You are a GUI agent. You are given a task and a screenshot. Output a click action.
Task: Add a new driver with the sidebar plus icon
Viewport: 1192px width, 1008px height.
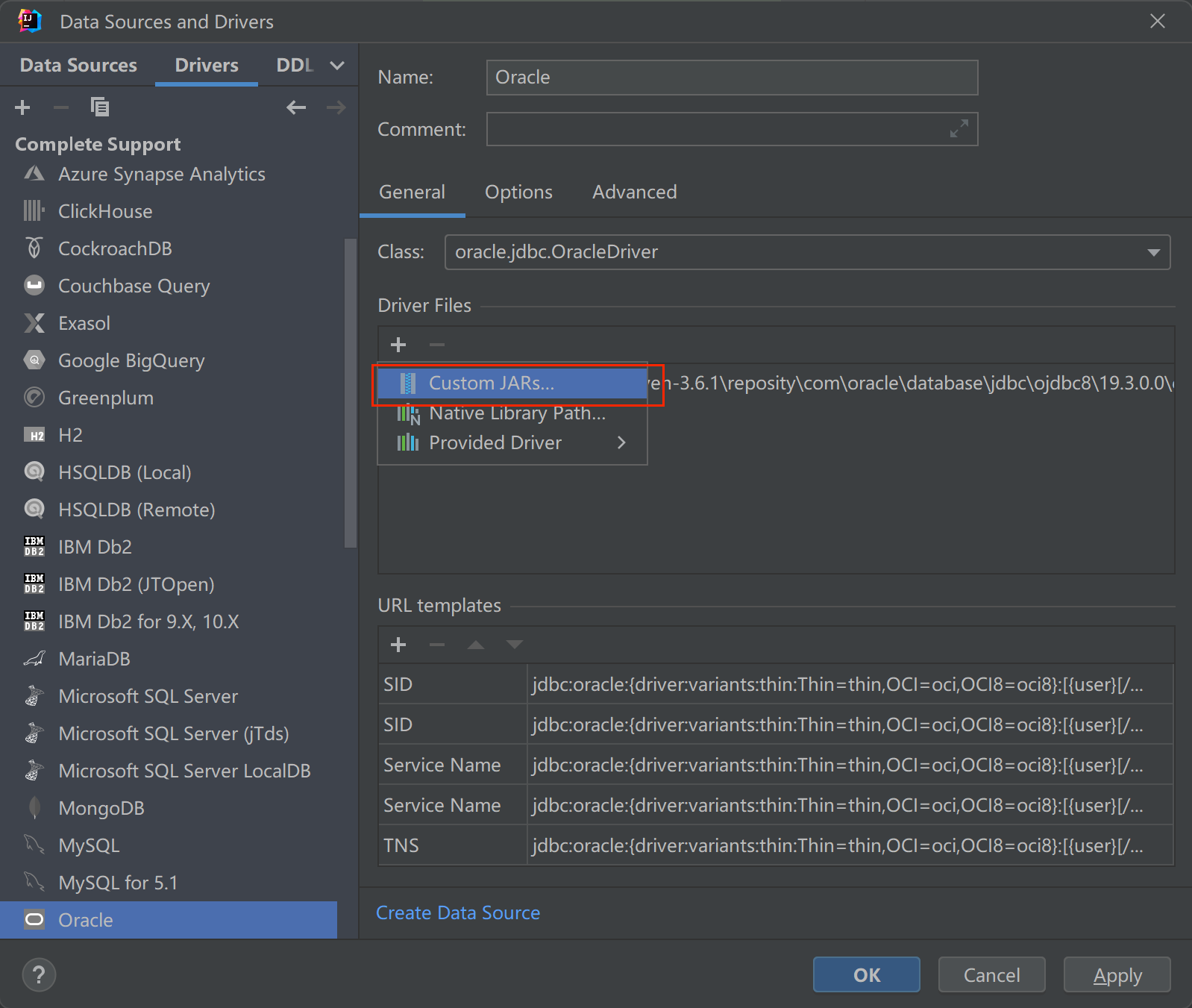(22, 107)
